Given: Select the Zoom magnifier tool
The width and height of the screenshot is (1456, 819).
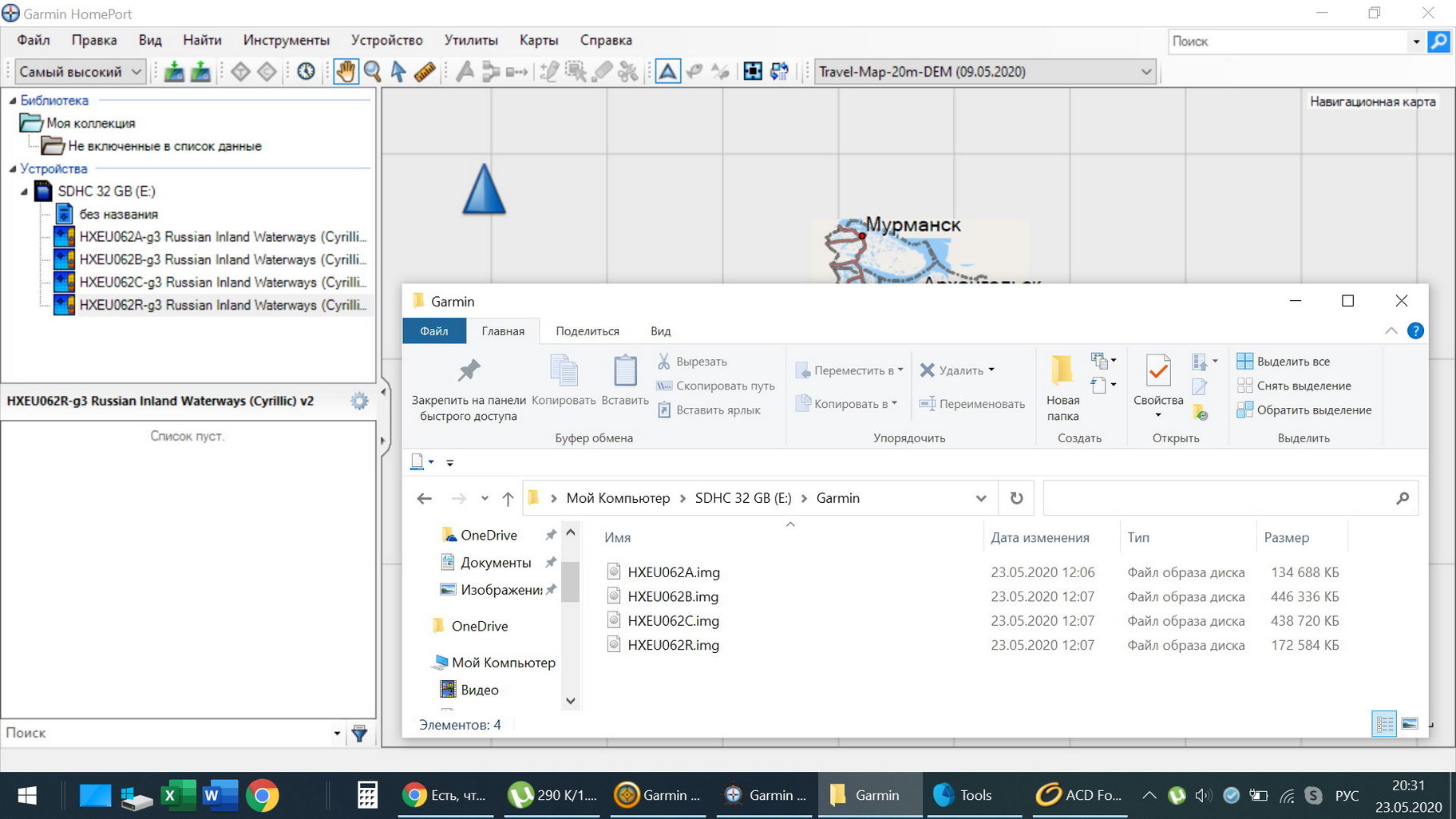Looking at the screenshot, I should (x=372, y=72).
